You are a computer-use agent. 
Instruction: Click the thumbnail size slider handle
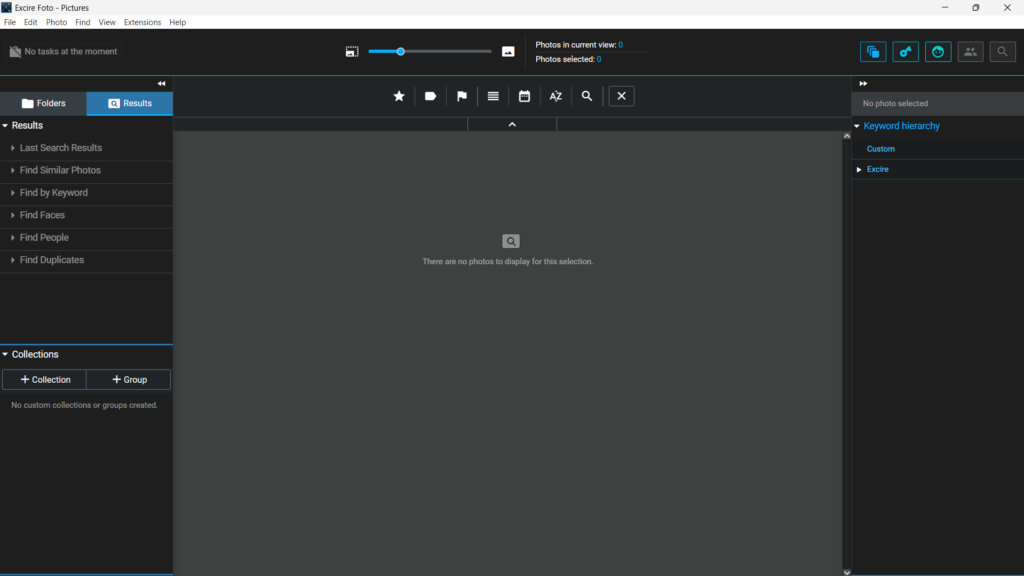click(401, 51)
